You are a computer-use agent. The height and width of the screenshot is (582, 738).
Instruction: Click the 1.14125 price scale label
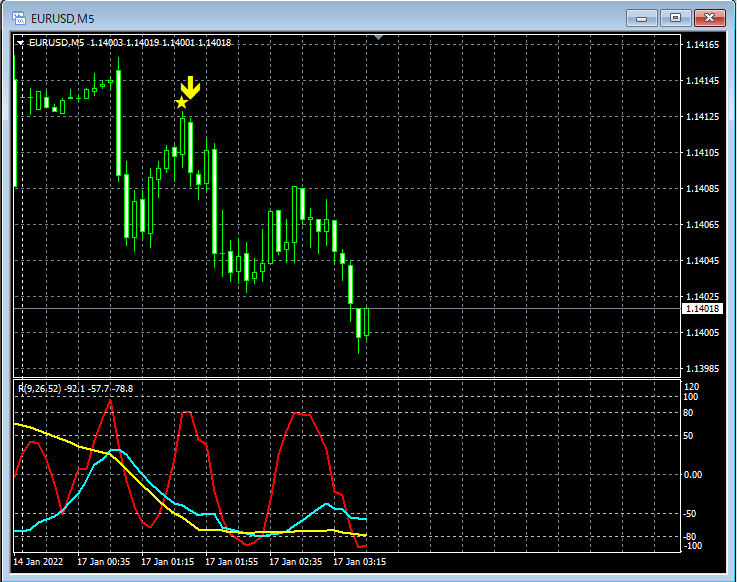(702, 116)
